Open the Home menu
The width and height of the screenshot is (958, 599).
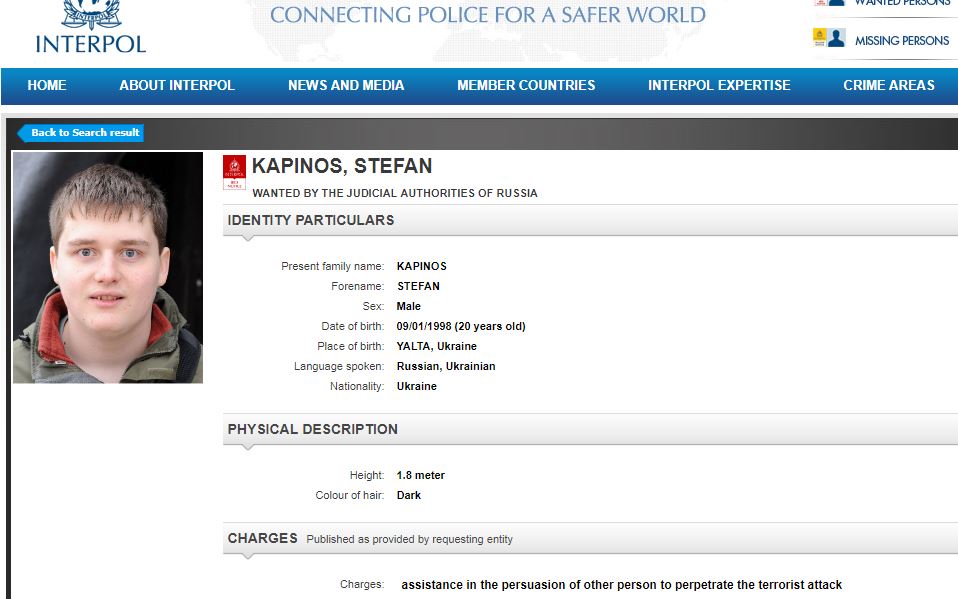point(47,86)
